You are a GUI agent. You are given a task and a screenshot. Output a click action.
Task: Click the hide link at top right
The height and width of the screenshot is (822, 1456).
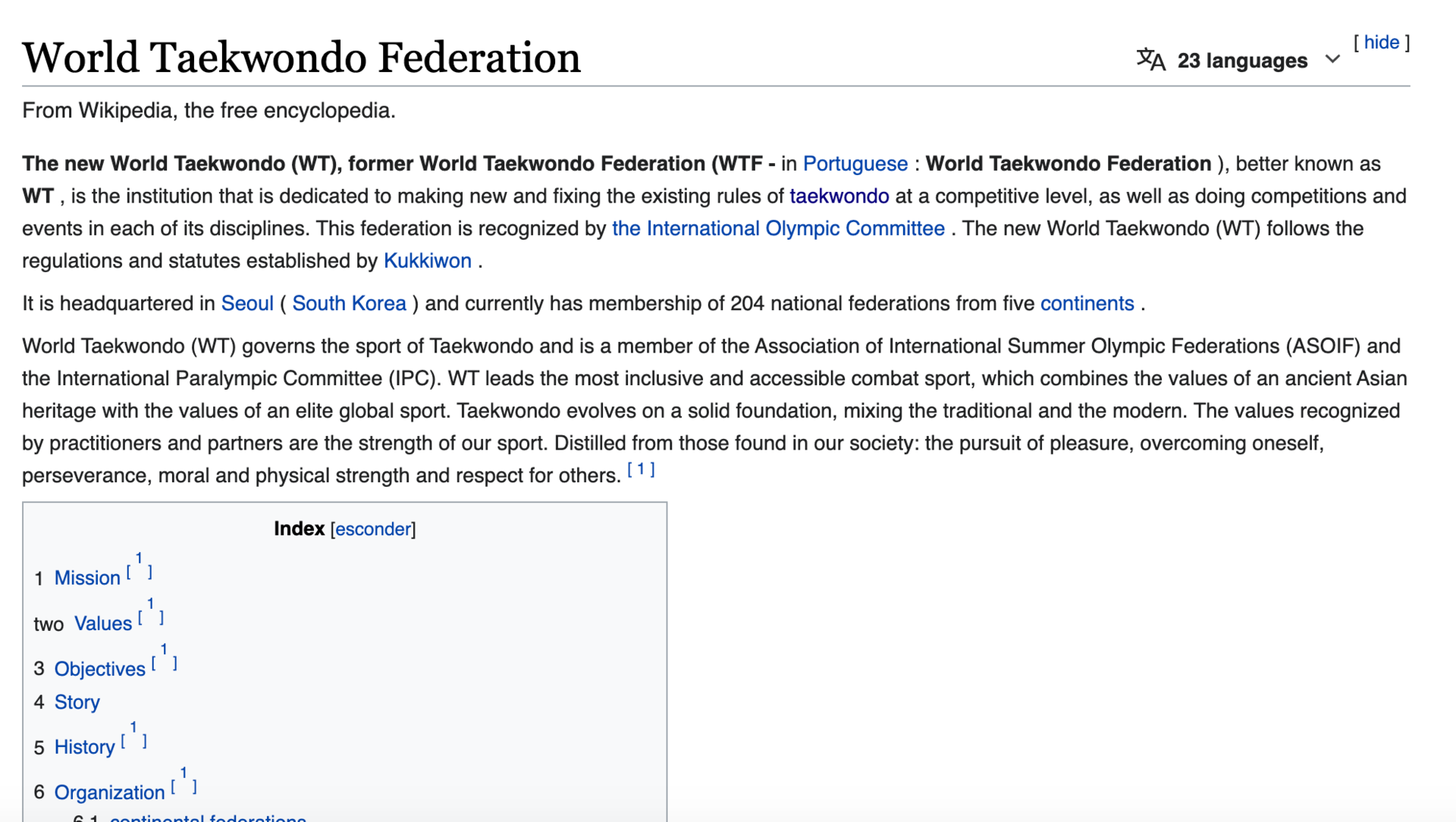[x=1381, y=42]
